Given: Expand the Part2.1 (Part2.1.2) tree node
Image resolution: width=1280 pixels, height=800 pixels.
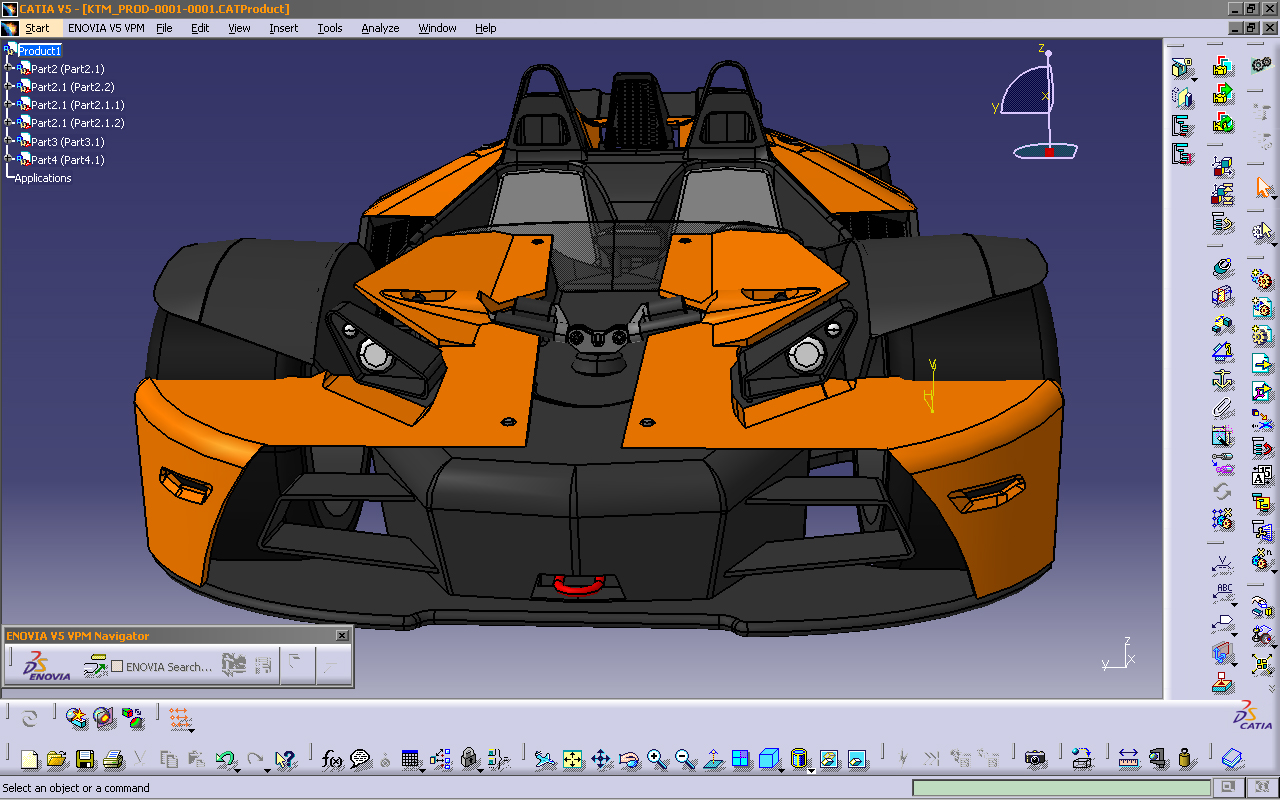Looking at the screenshot, I should [8, 123].
